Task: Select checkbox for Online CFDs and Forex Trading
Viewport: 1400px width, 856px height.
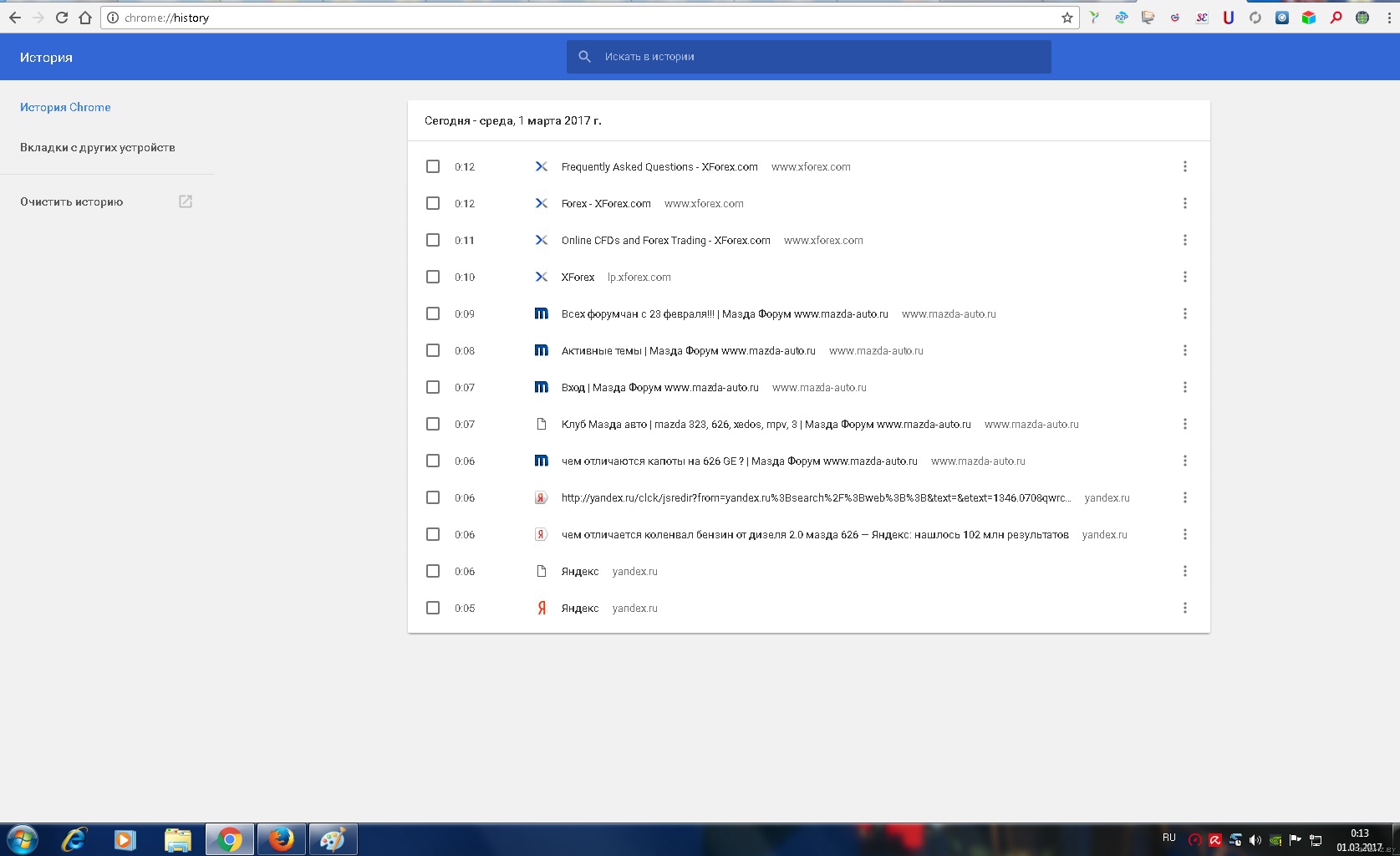Action: (433, 240)
